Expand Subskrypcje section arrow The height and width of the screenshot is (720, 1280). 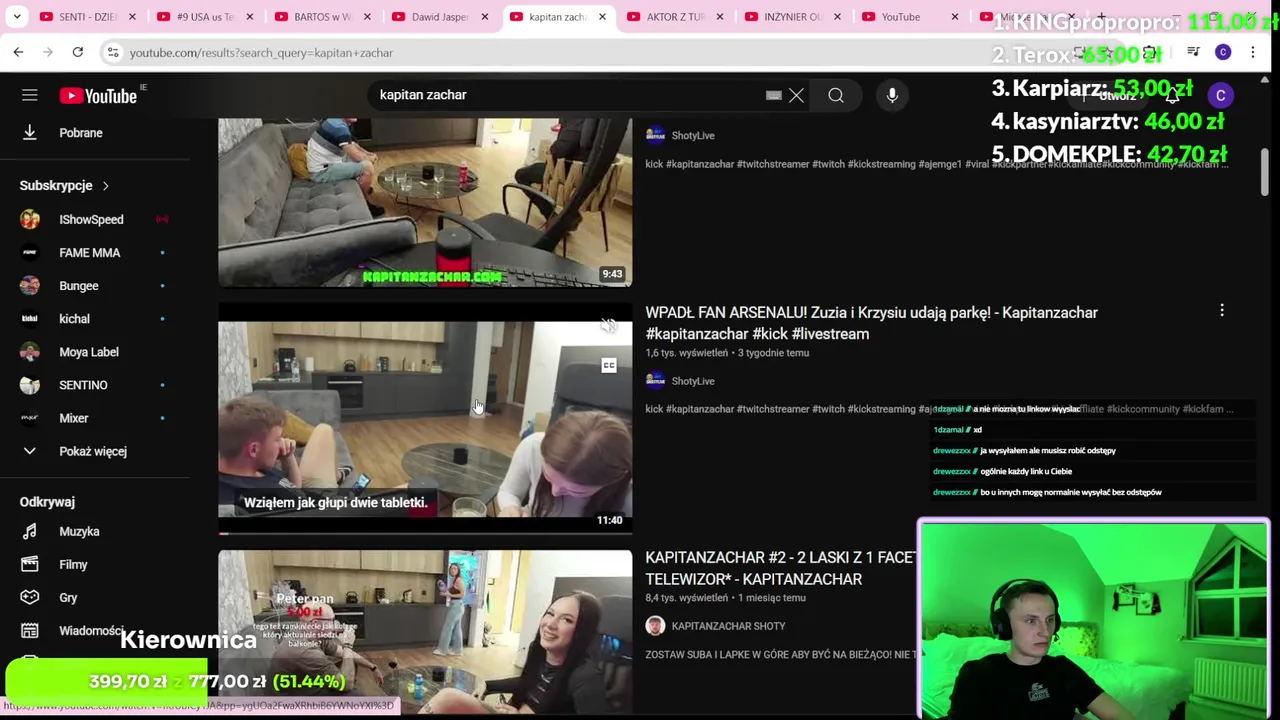tap(105, 186)
